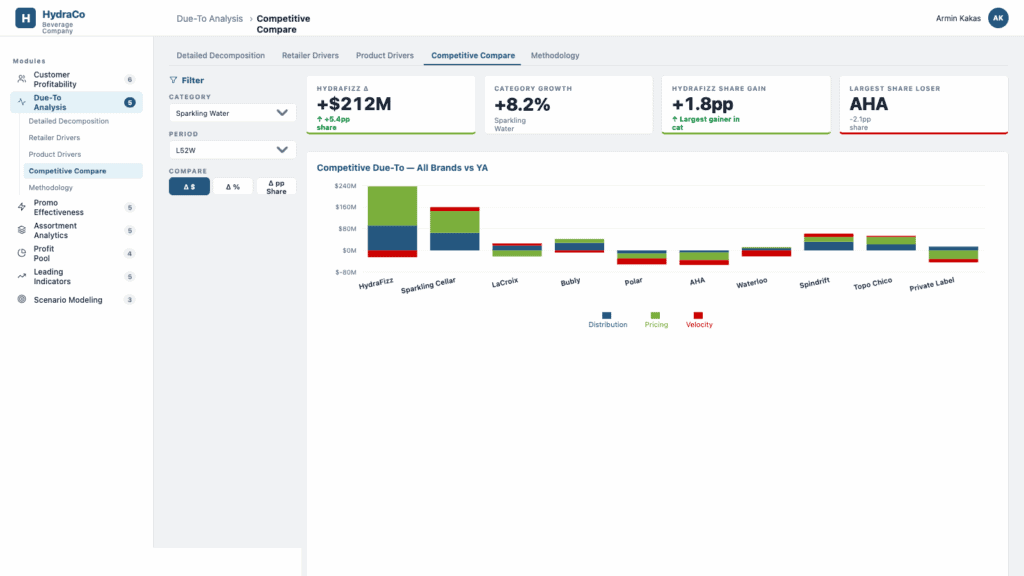Click the Due-To Analysis breadcrumb link
Image resolution: width=1024 pixels, height=576 pixels.
point(209,18)
